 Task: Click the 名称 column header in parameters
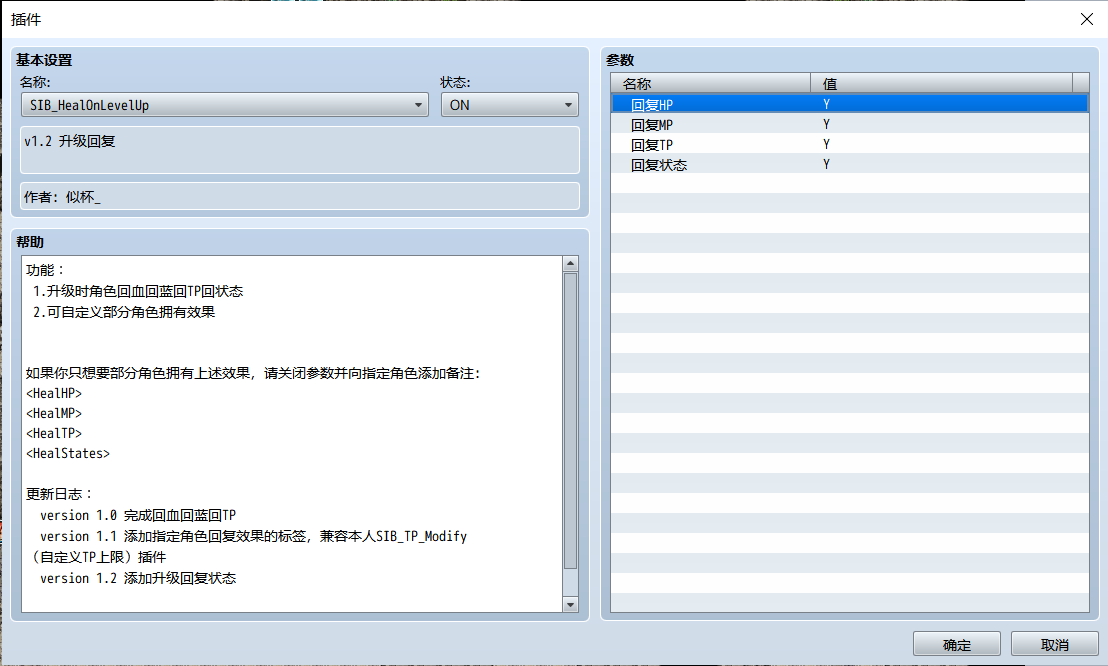pyautogui.click(x=711, y=83)
